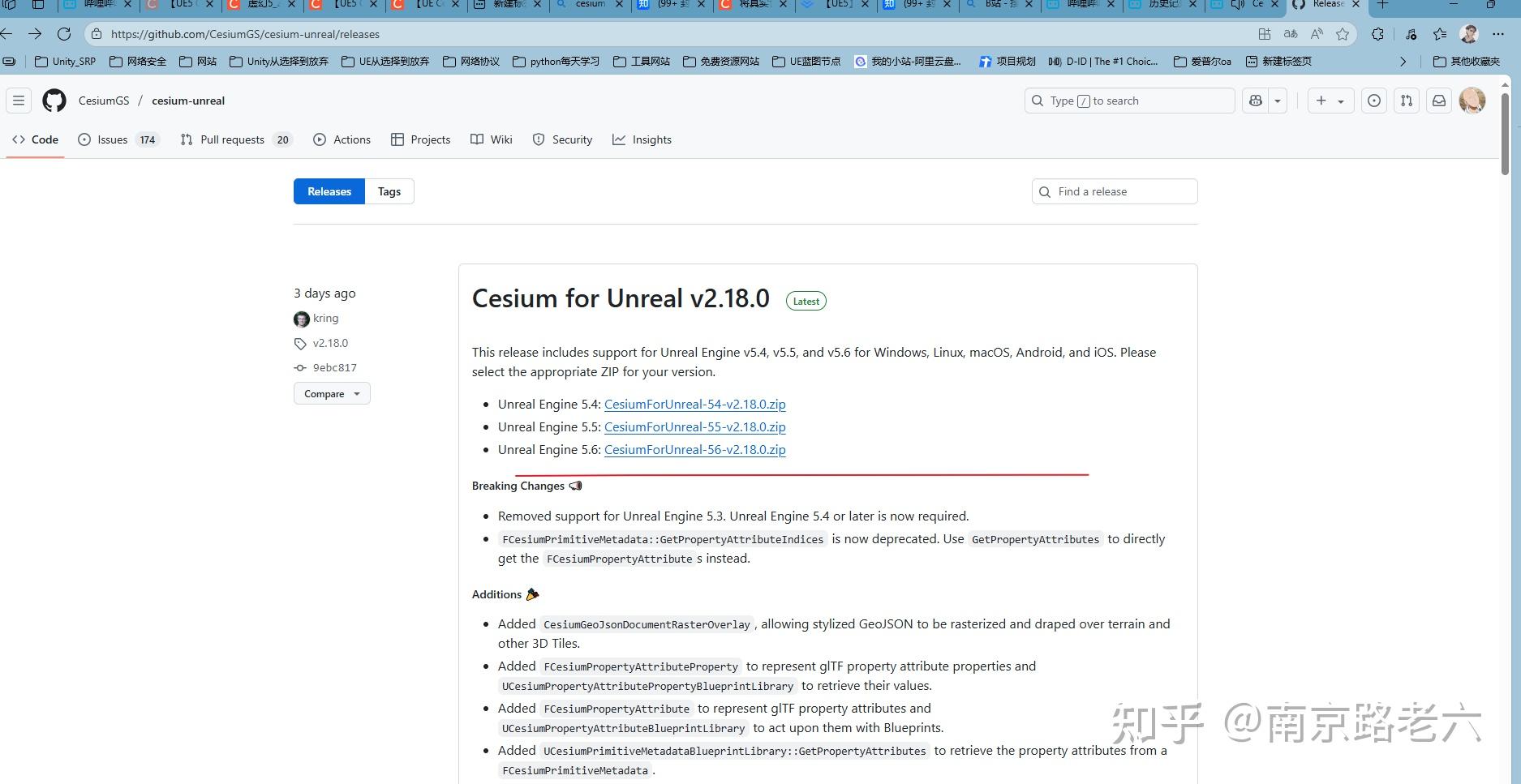
Task: View your assigned issues icon
Action: point(1374,101)
